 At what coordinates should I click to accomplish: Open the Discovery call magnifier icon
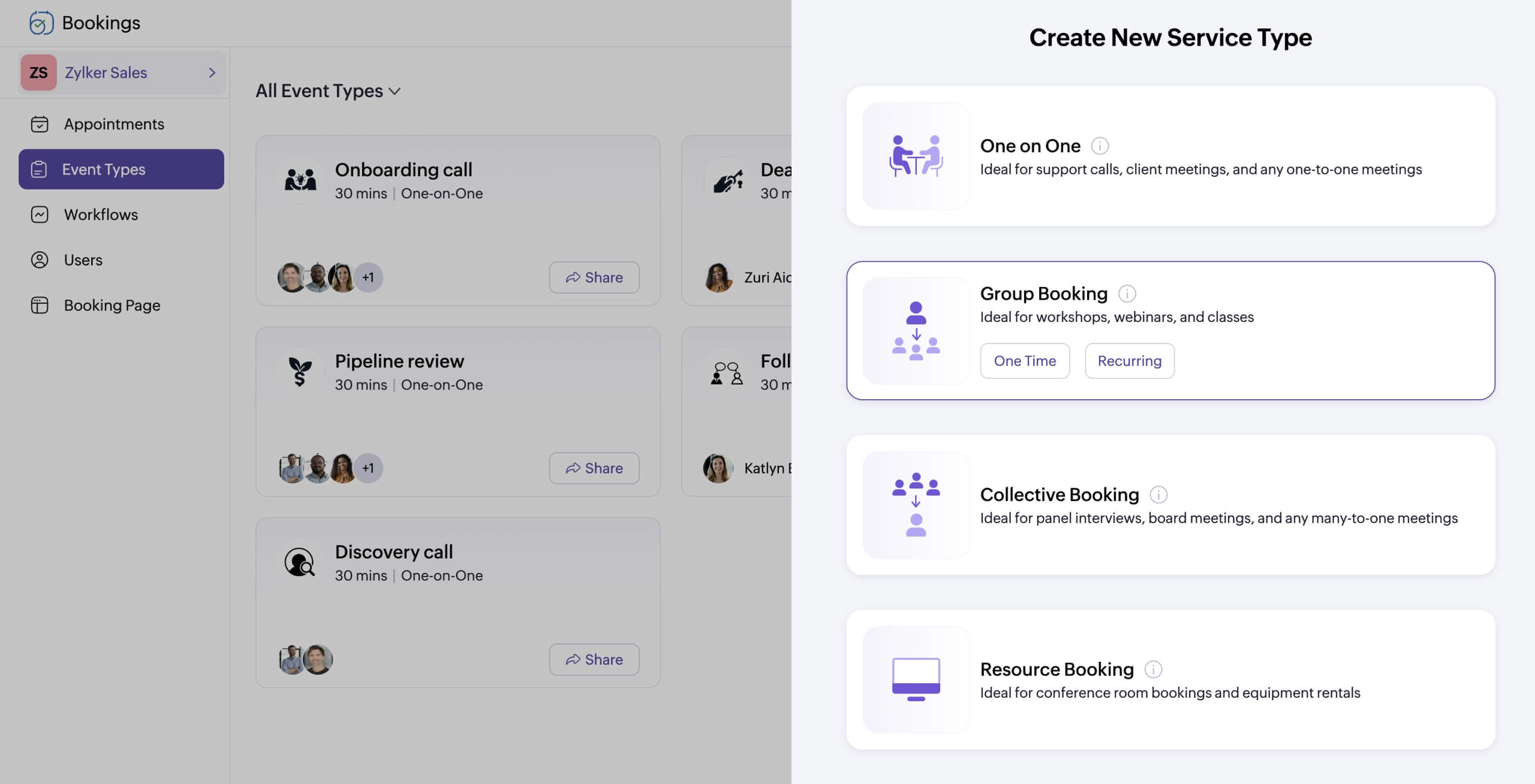(299, 562)
